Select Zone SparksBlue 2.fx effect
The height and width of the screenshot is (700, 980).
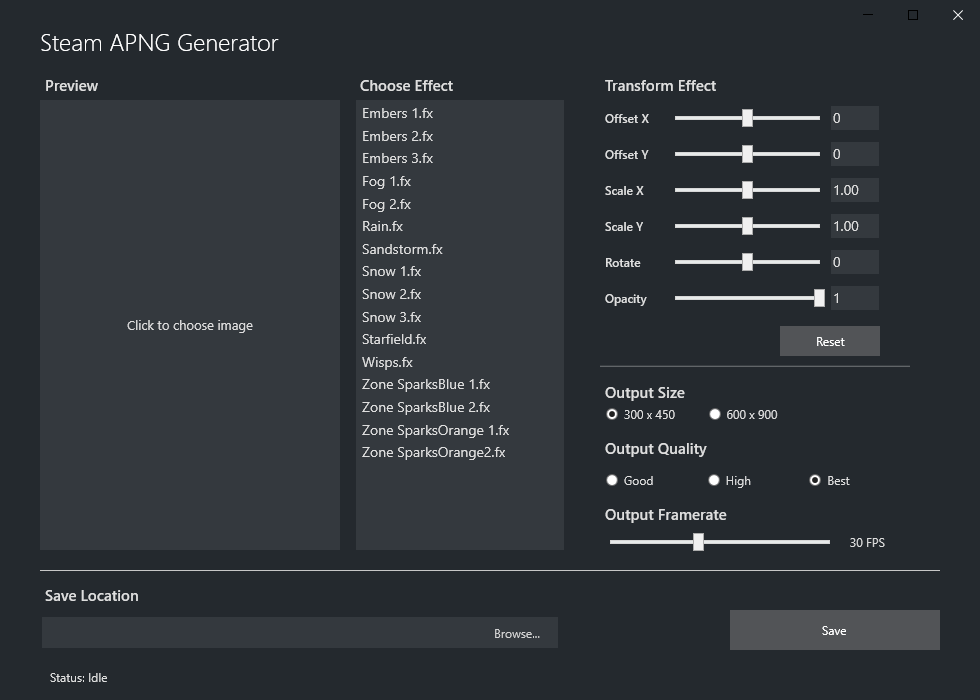click(x=459, y=407)
